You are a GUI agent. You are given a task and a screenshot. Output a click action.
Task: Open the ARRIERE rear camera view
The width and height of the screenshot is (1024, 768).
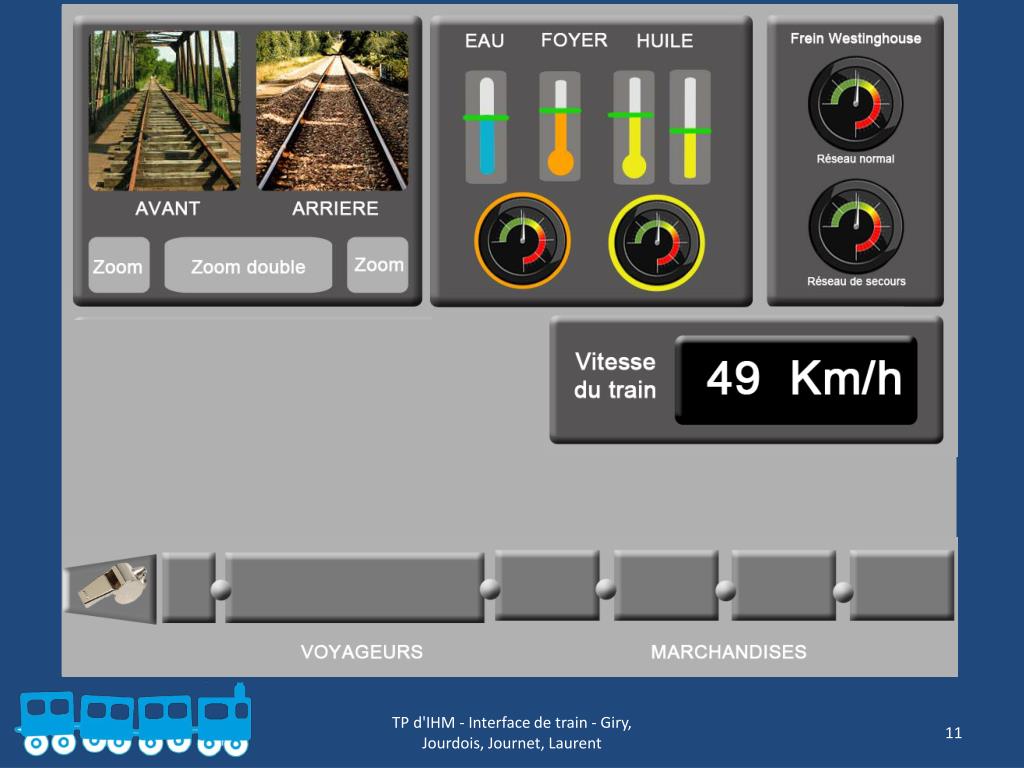pos(332,110)
